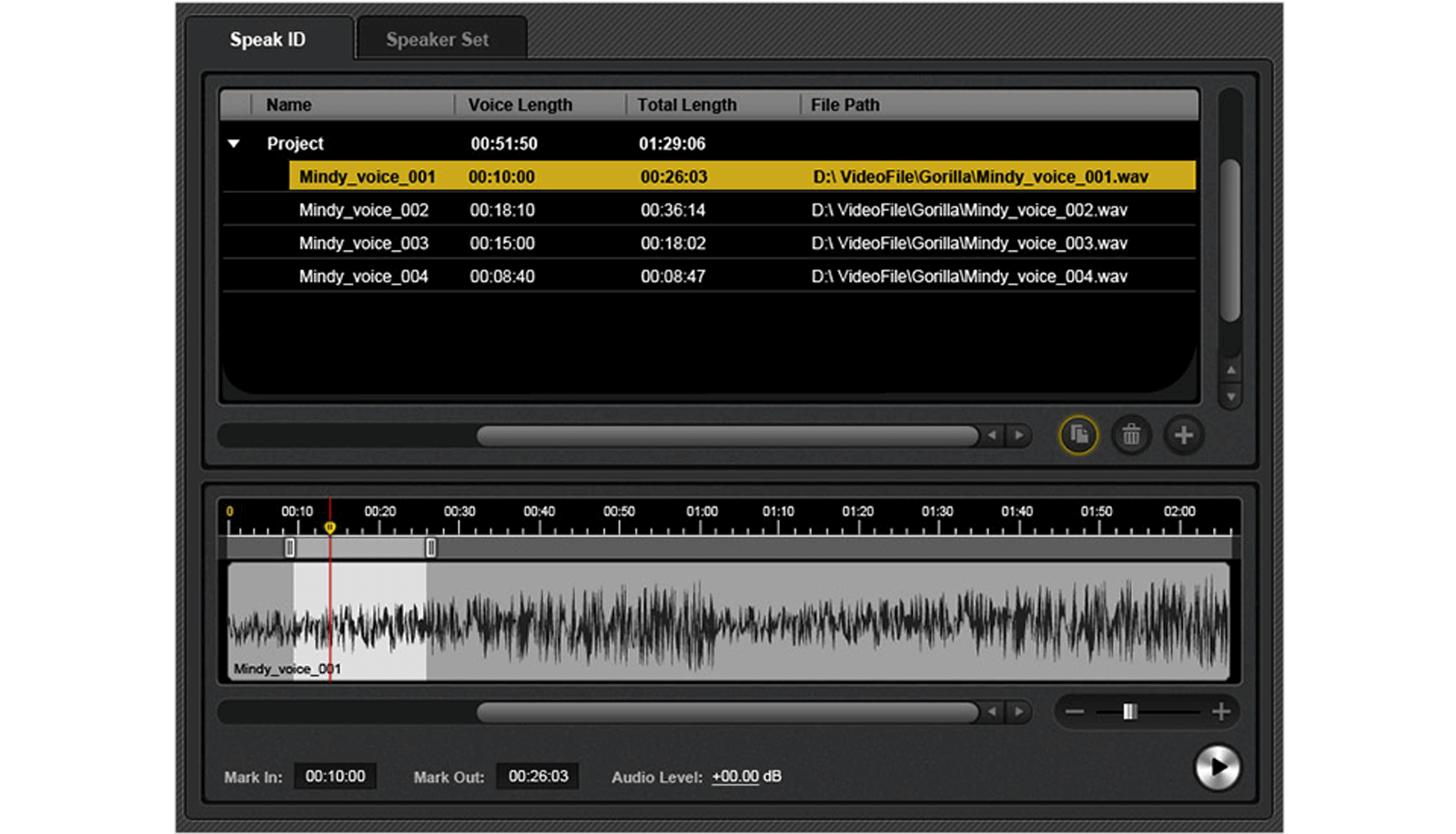Image resolution: width=1456 pixels, height=834 pixels.
Task: Click the file list horizontal scrollbar thumb
Action: (x=727, y=436)
